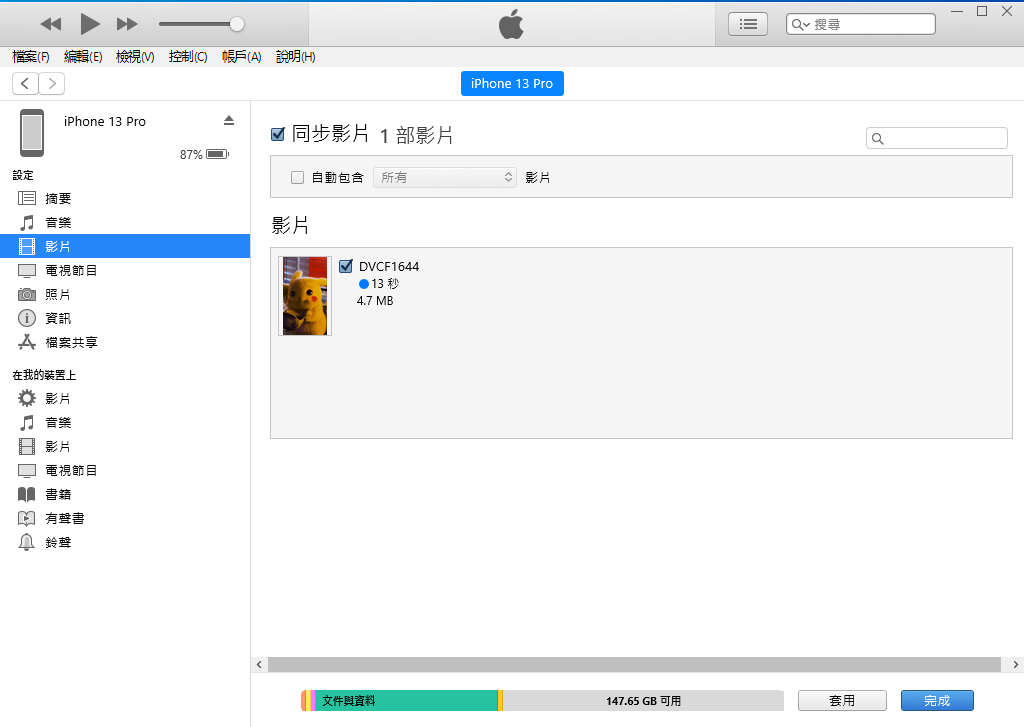Click the rewind previous-track icon
Image resolution: width=1024 pixels, height=727 pixels.
coord(51,23)
